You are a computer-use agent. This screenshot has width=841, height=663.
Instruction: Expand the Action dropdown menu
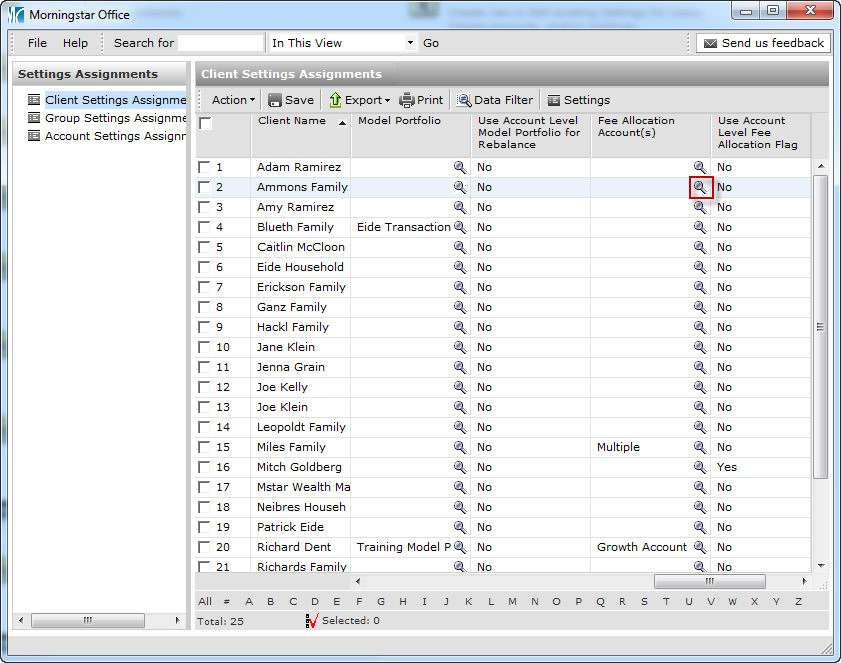(233, 100)
